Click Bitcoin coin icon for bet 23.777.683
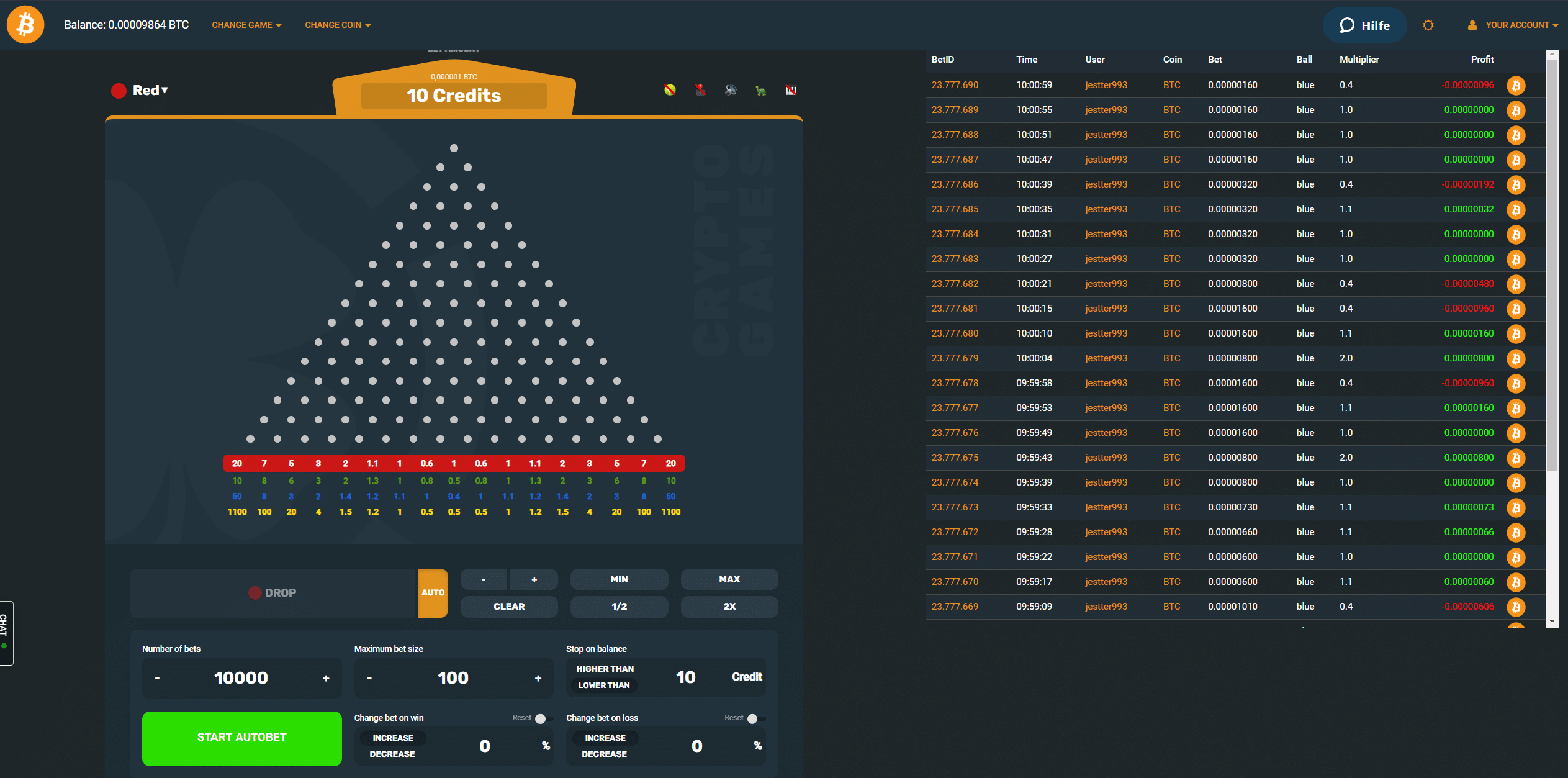 click(1516, 259)
